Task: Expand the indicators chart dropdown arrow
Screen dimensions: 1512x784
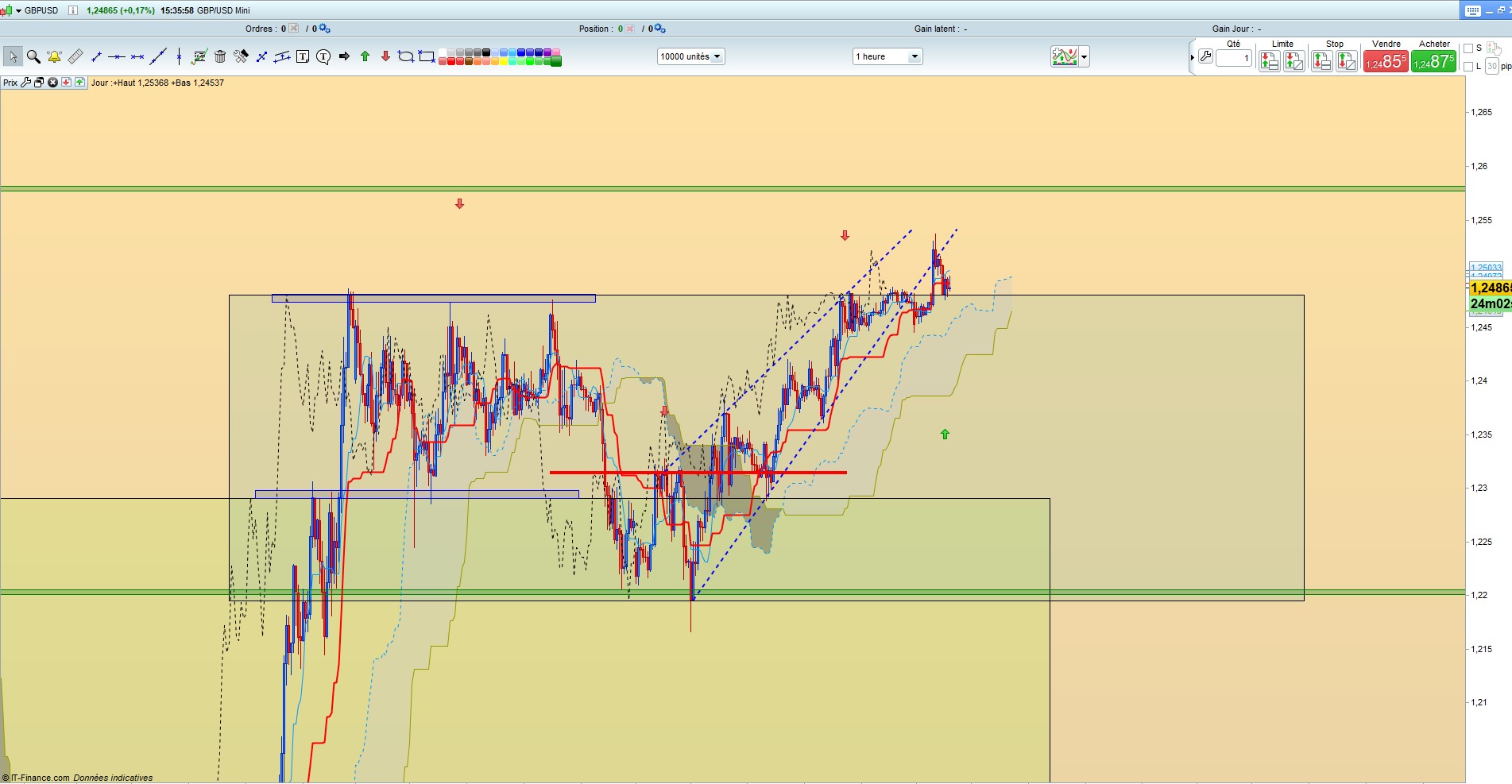Action: click(1084, 56)
